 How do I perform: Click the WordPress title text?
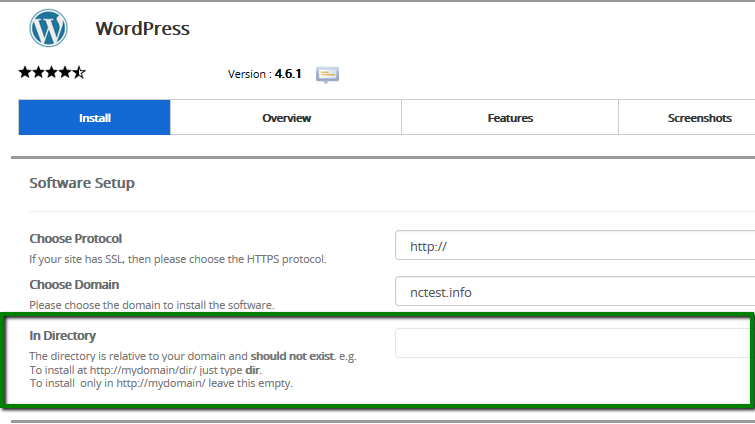[142, 28]
